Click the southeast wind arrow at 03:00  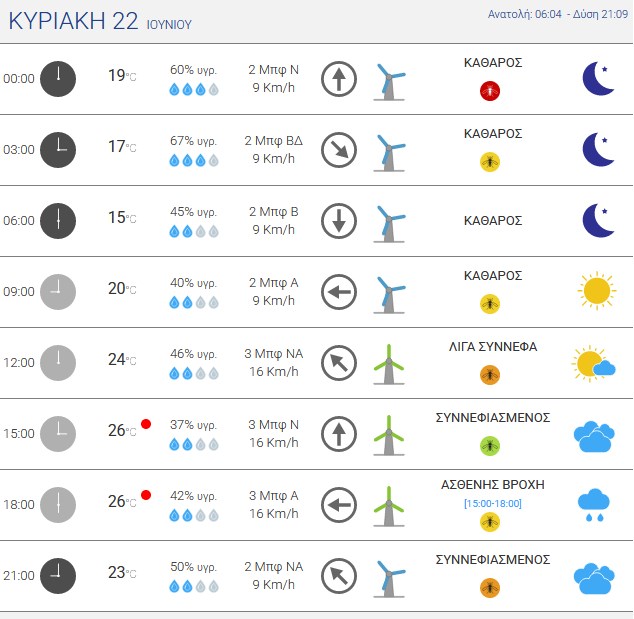tap(339, 150)
